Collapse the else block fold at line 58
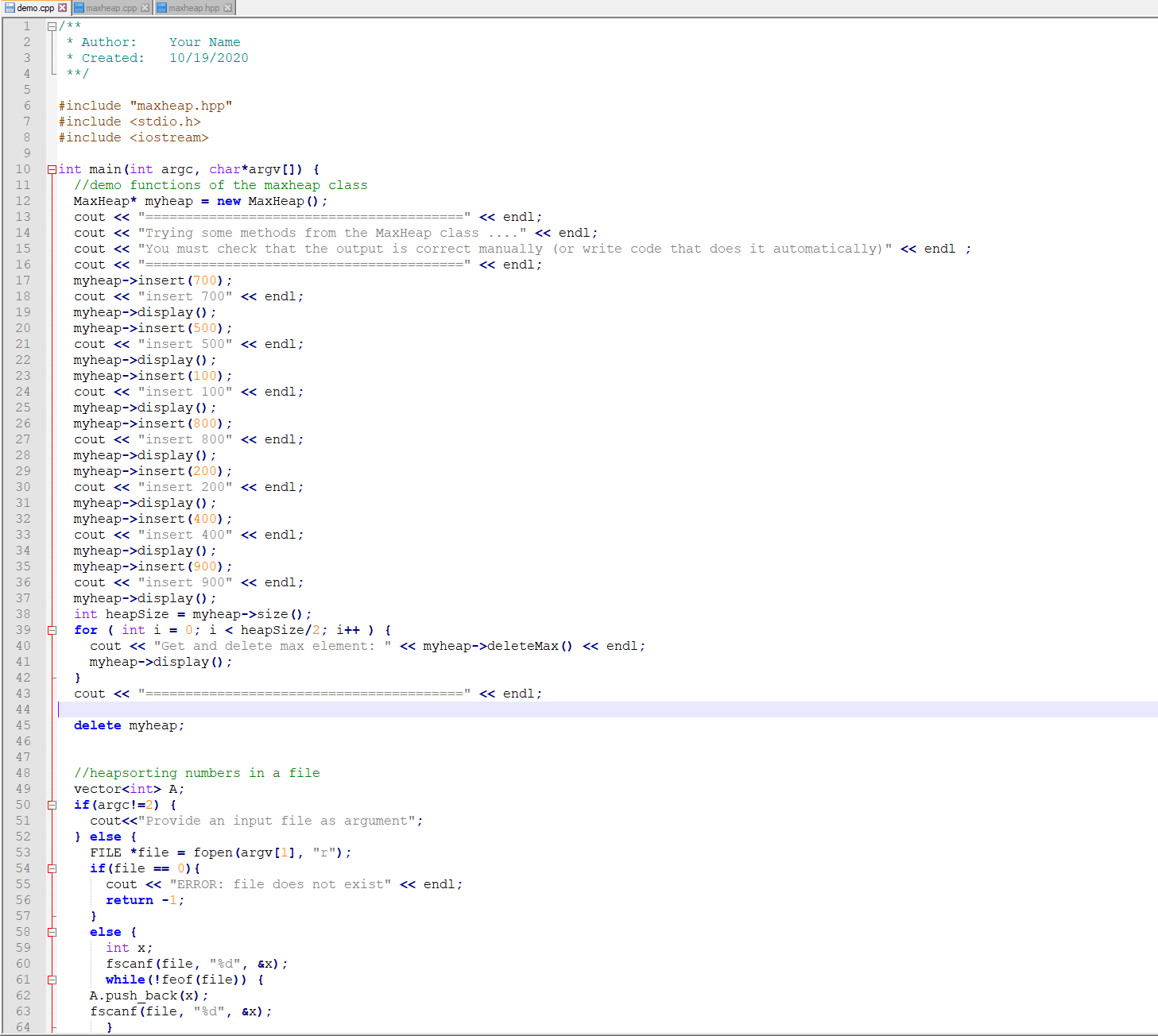The height and width of the screenshot is (1036, 1158). pos(52,932)
